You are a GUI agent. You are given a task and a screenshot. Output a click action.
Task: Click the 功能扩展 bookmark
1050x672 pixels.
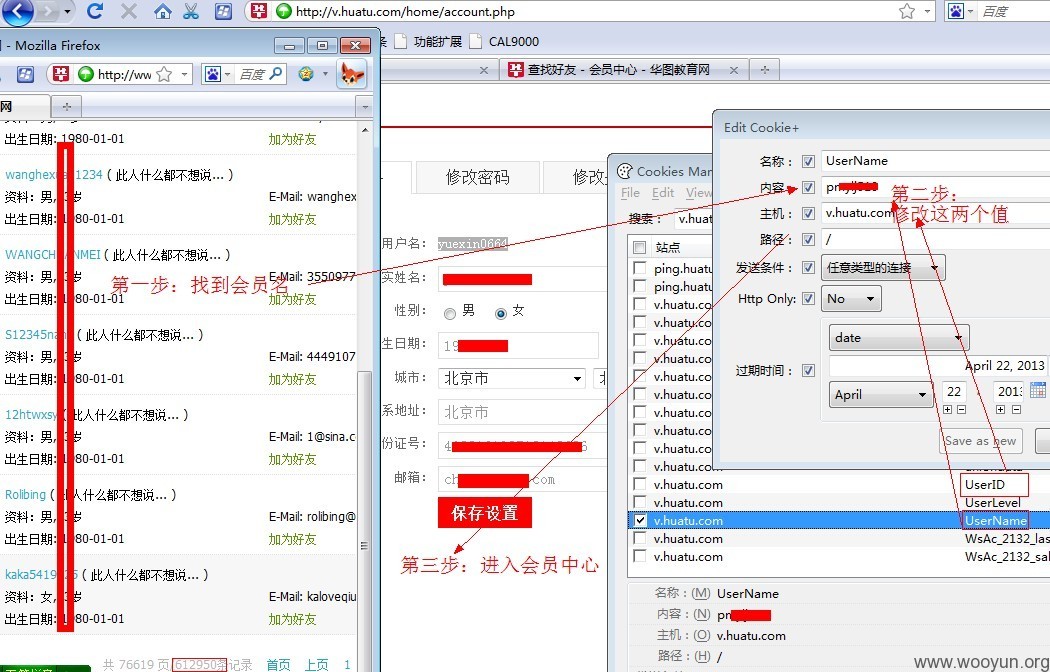click(429, 41)
